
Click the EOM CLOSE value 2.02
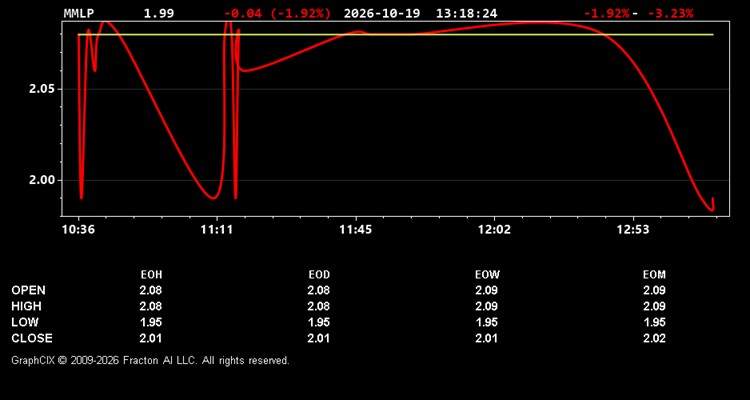pyautogui.click(x=654, y=338)
